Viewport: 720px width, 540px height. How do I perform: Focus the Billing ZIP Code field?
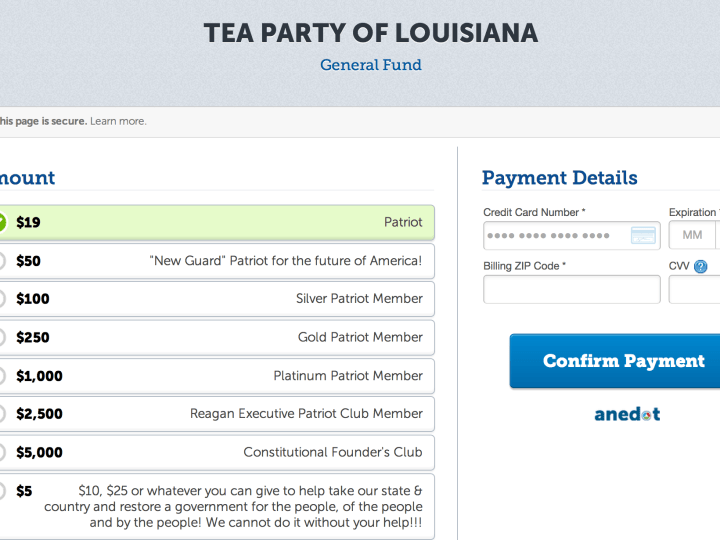point(571,290)
